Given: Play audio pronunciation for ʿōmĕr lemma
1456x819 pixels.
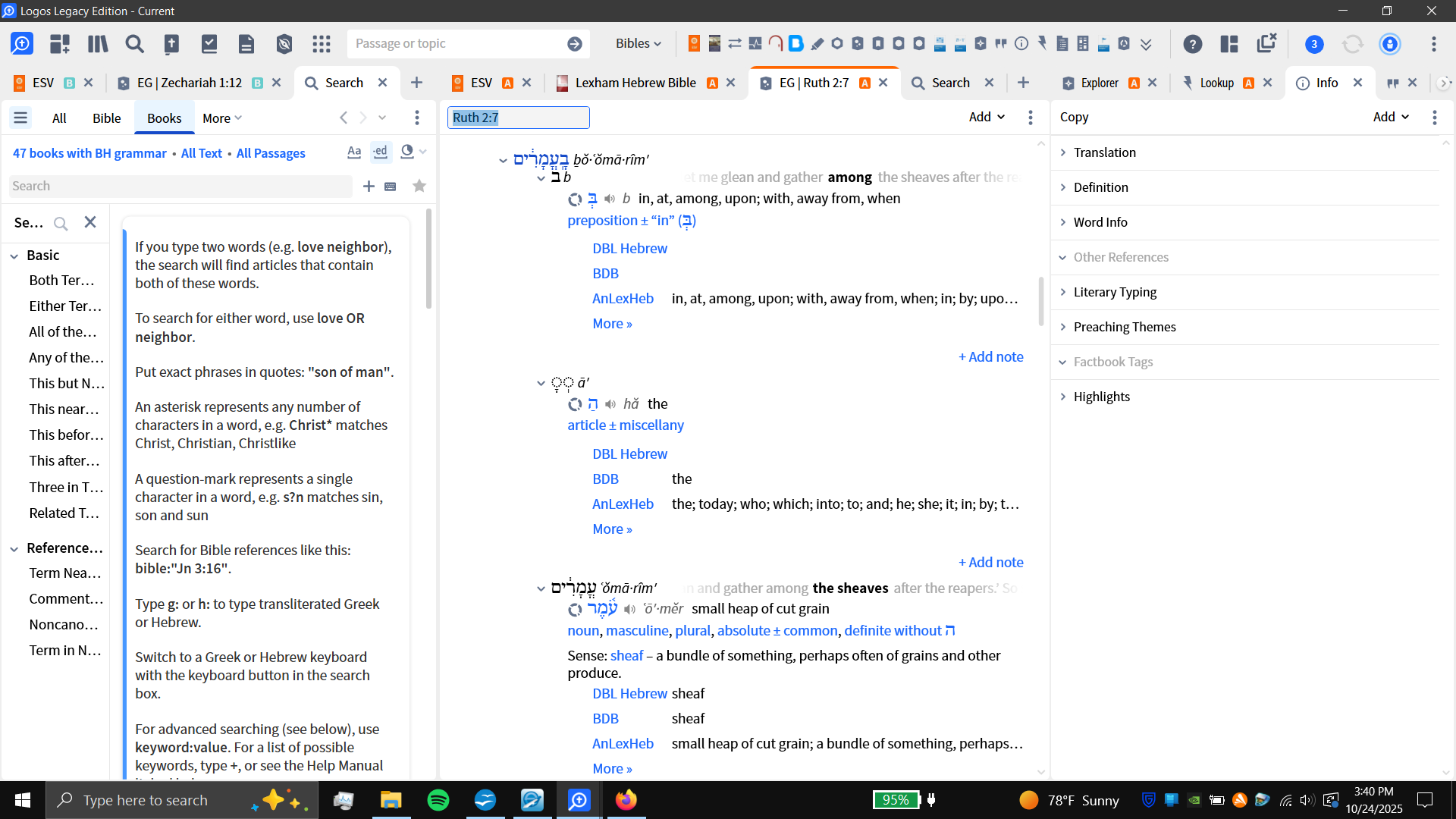Looking at the screenshot, I should click(x=629, y=609).
